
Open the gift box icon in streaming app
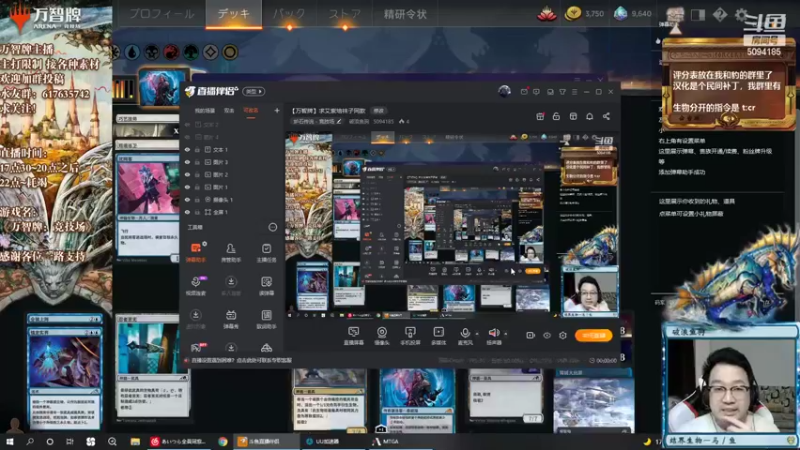[x=540, y=116]
